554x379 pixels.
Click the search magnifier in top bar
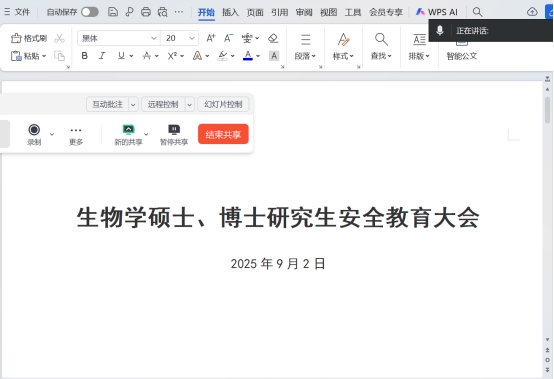tap(478, 12)
